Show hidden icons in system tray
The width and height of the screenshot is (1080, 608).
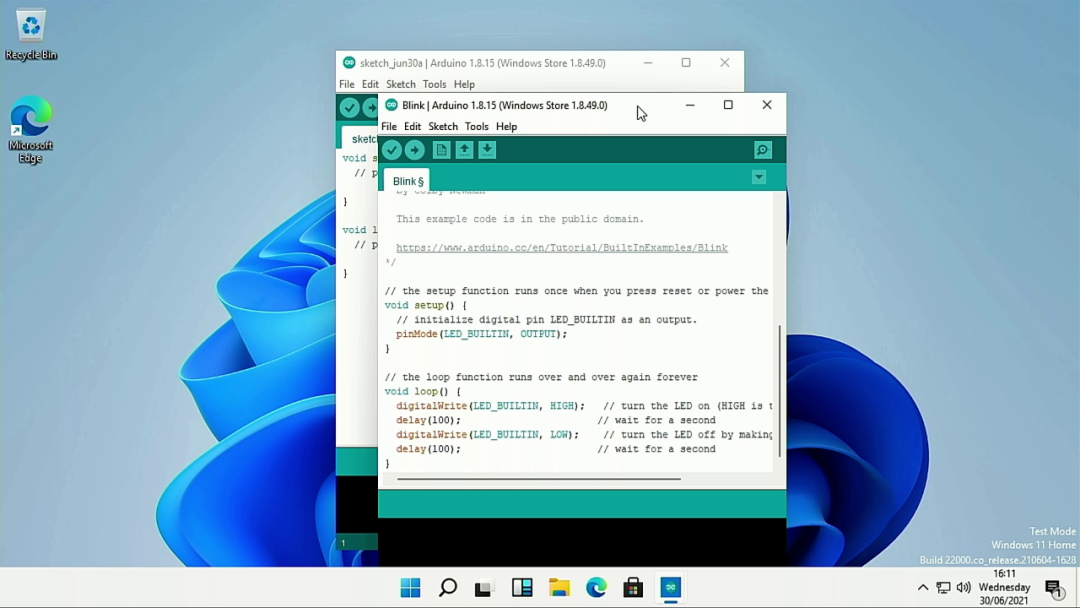click(x=923, y=588)
